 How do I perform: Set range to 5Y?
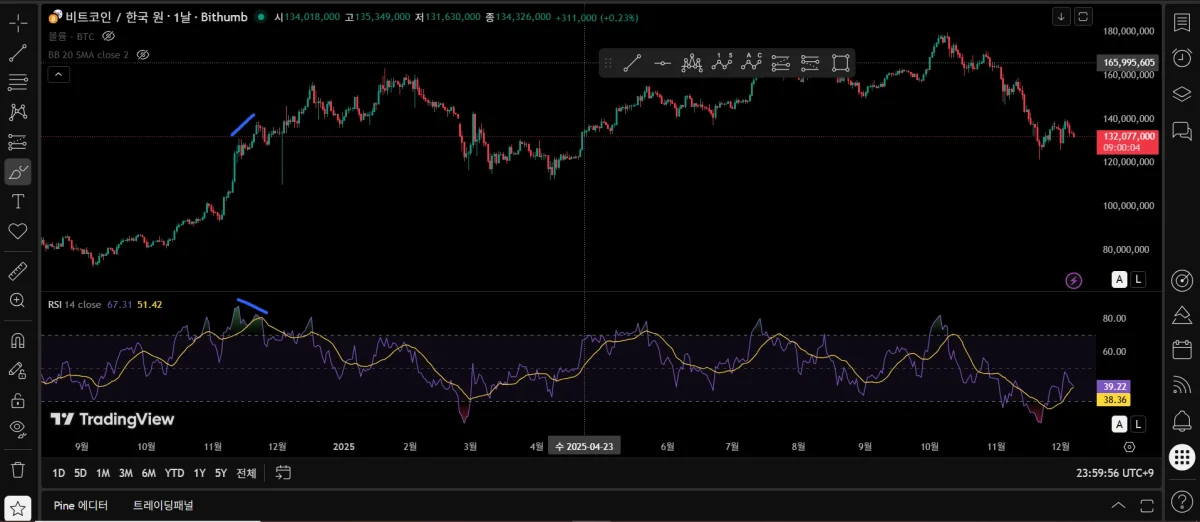[x=221, y=473]
